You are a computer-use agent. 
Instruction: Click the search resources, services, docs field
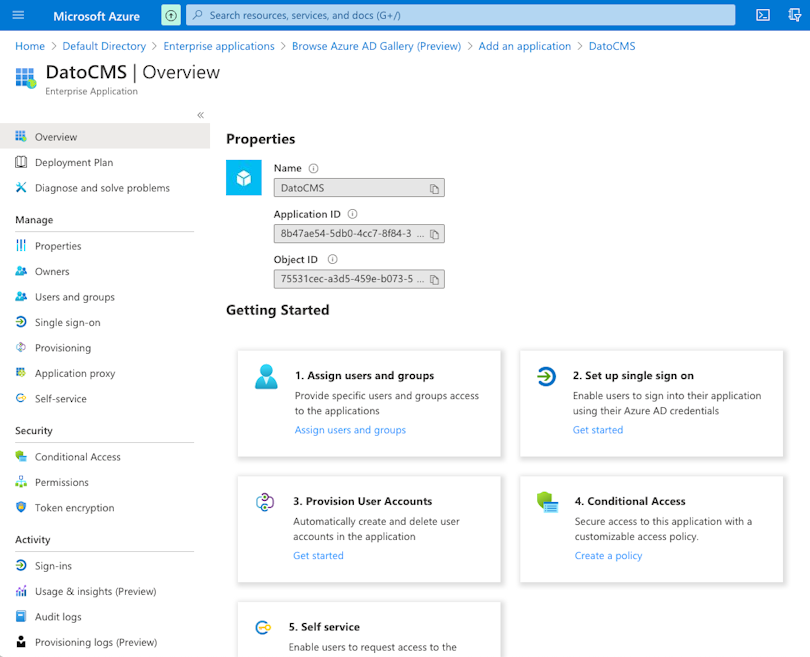[460, 15]
